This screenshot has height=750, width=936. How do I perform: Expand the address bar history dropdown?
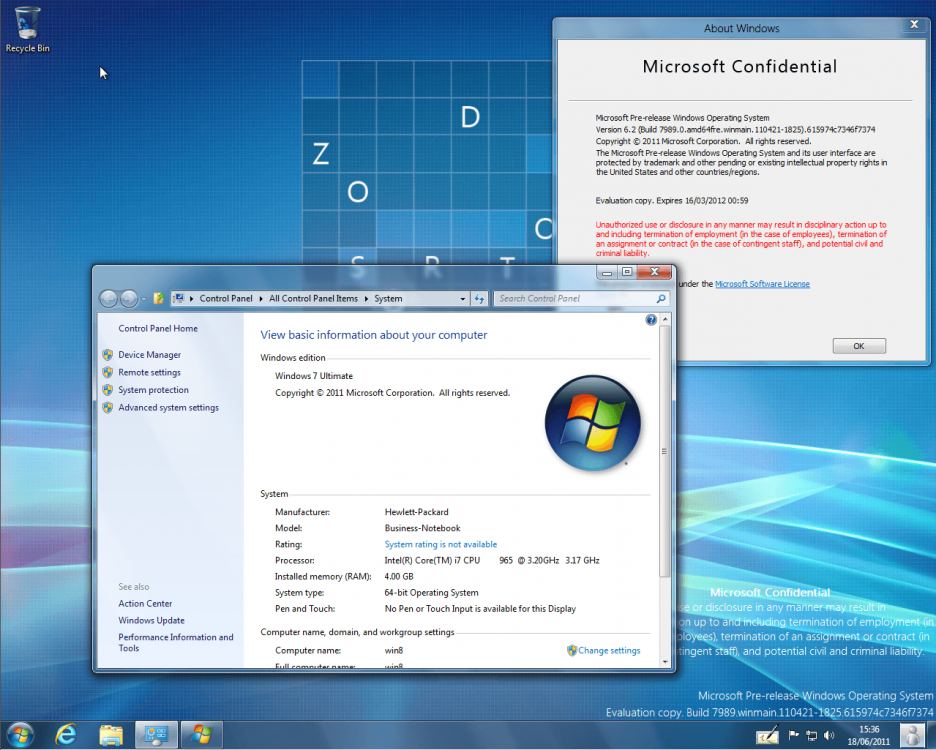click(462, 299)
